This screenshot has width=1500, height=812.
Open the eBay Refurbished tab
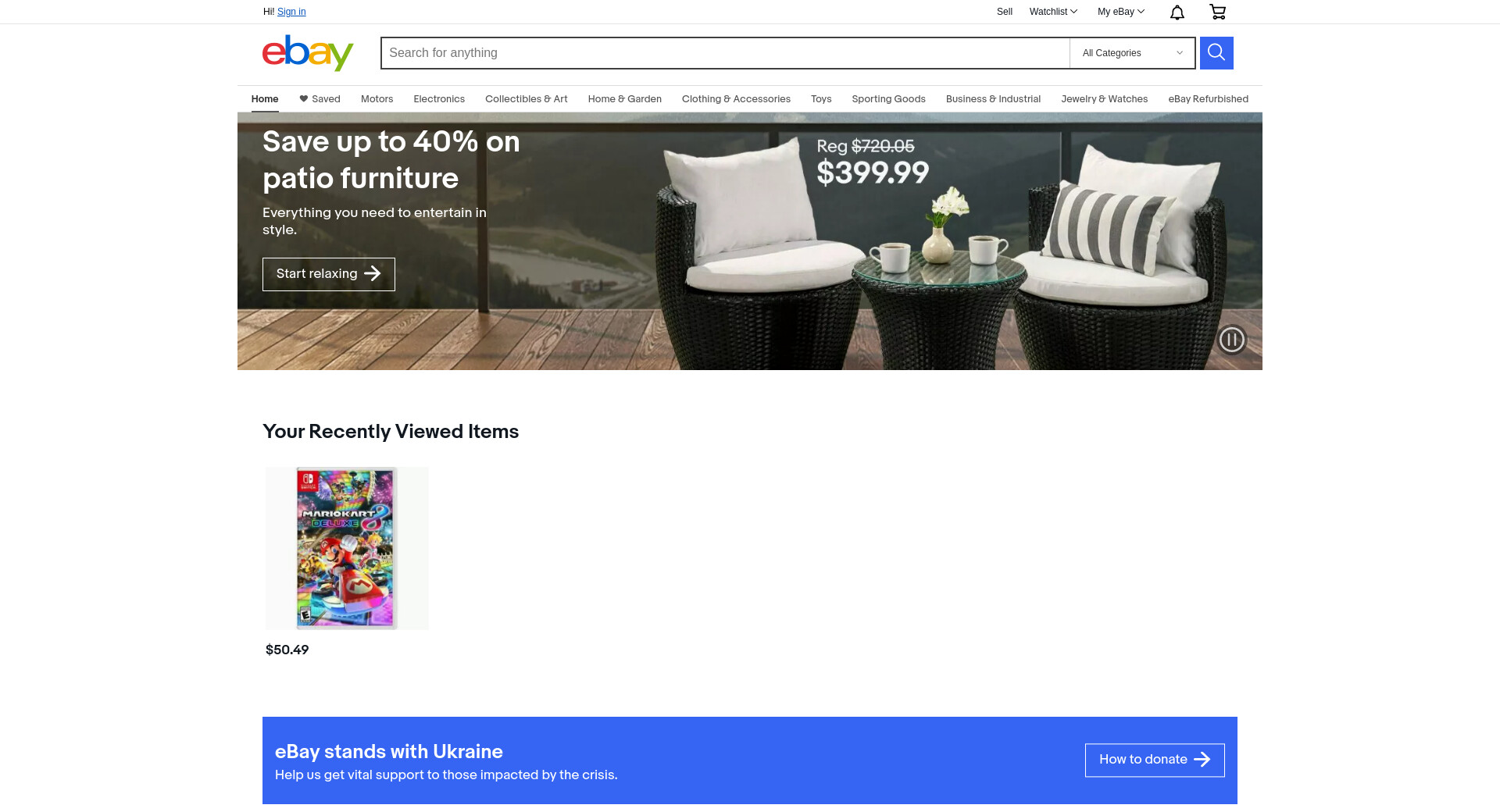(x=1208, y=99)
